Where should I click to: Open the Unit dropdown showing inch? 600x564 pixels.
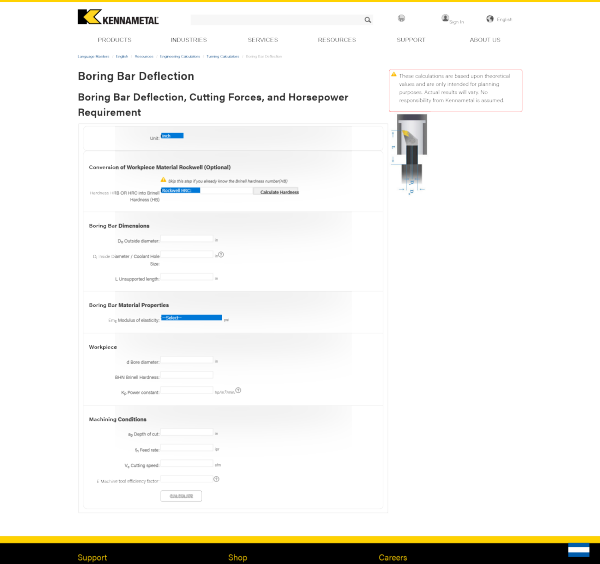[x=171, y=136]
